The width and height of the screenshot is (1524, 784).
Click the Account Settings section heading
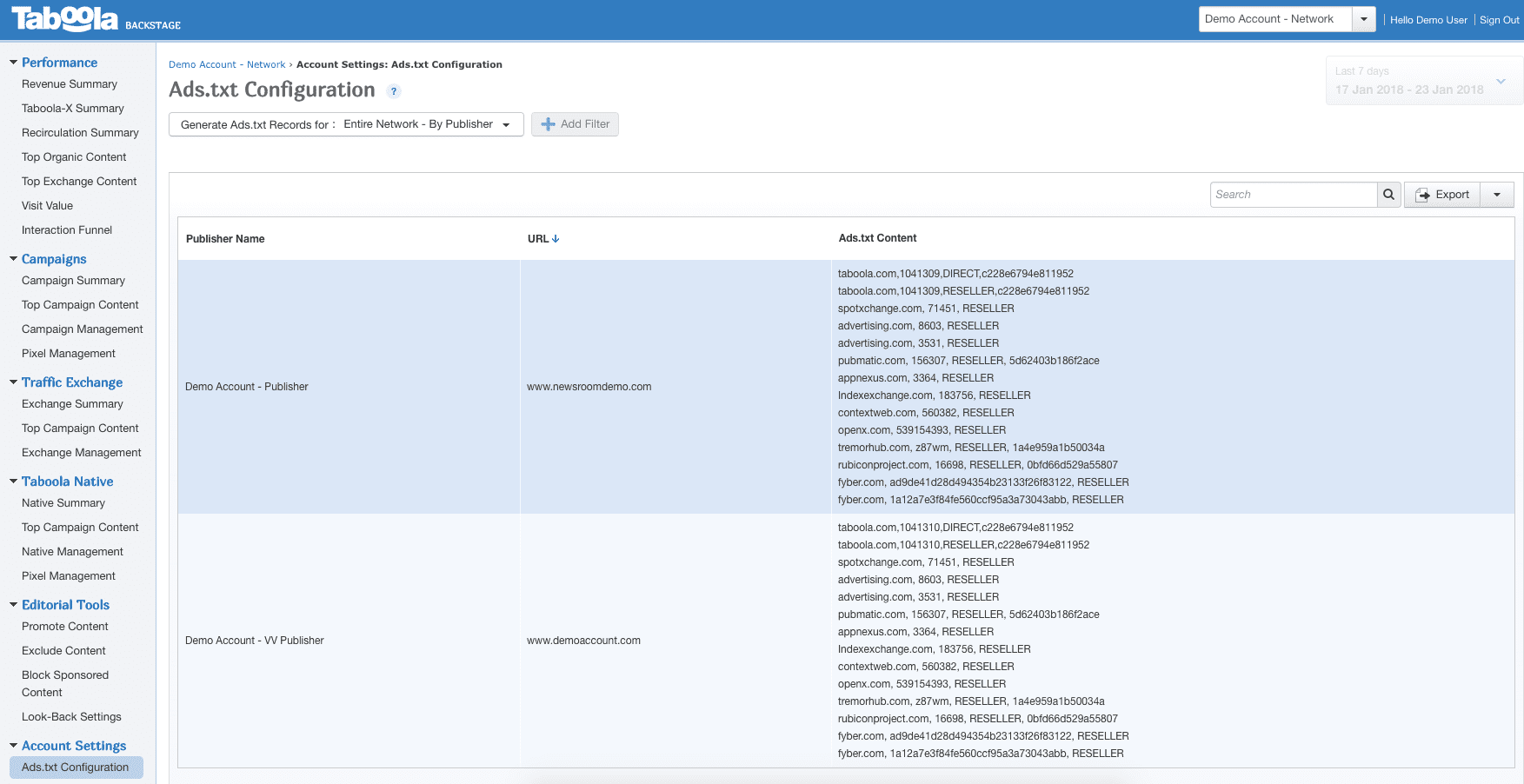click(74, 746)
